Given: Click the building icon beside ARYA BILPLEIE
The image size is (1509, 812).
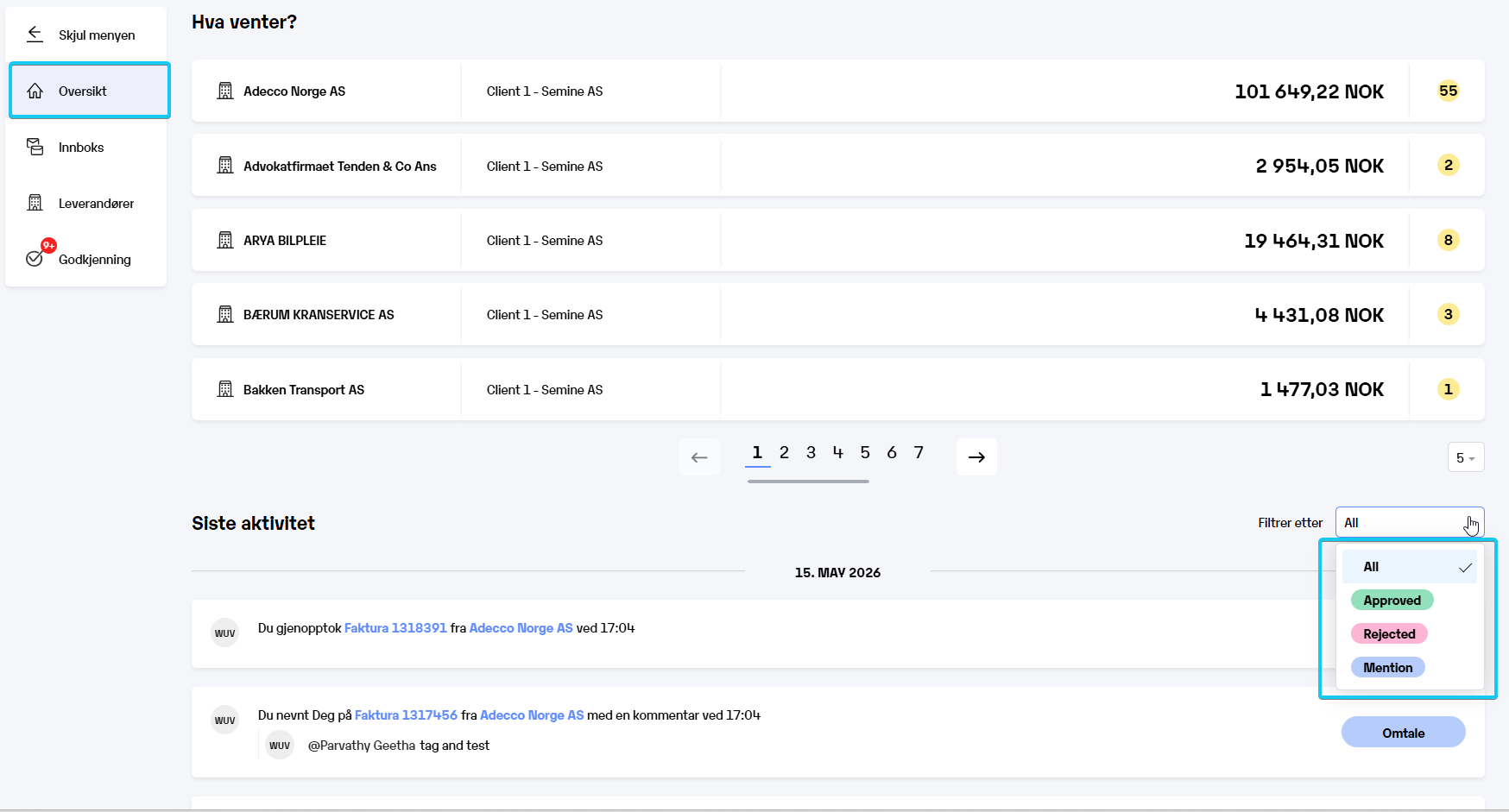Looking at the screenshot, I should point(225,240).
